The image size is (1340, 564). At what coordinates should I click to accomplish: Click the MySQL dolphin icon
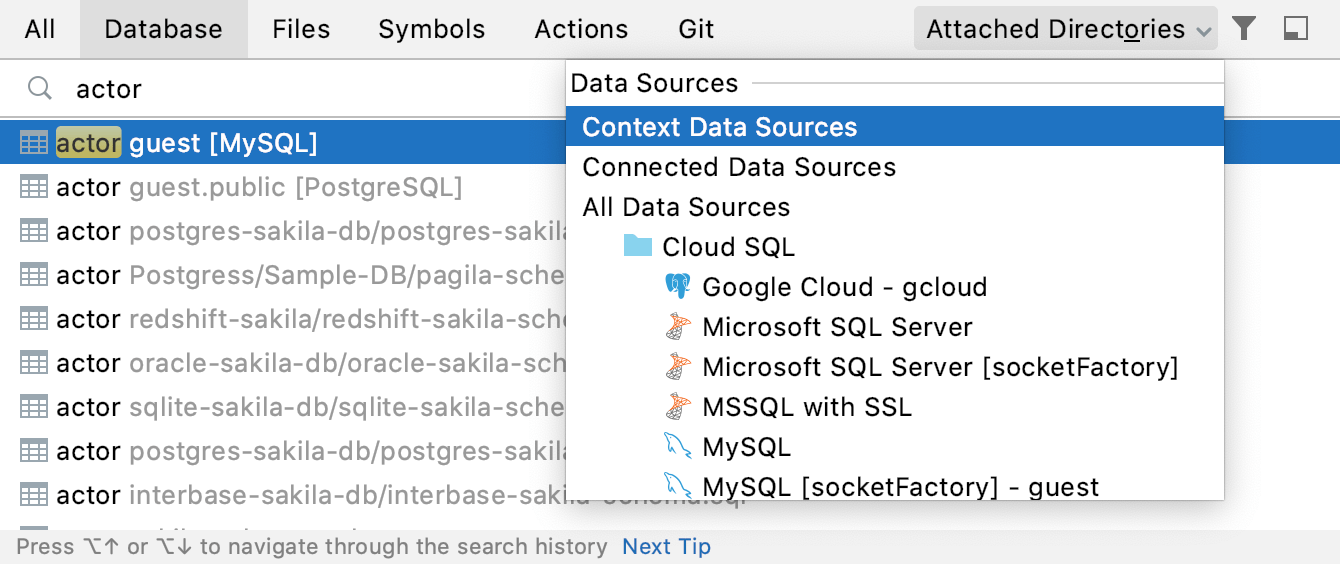click(x=678, y=447)
